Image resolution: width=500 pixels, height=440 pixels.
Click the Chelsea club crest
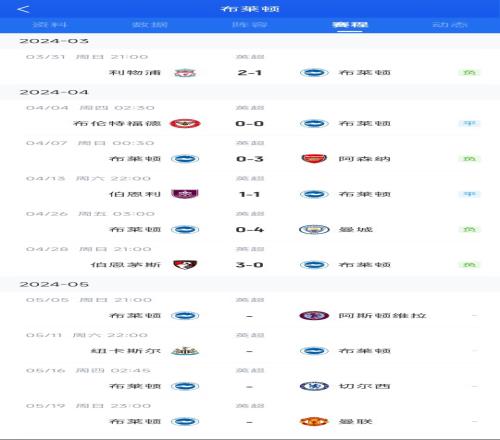[314, 386]
